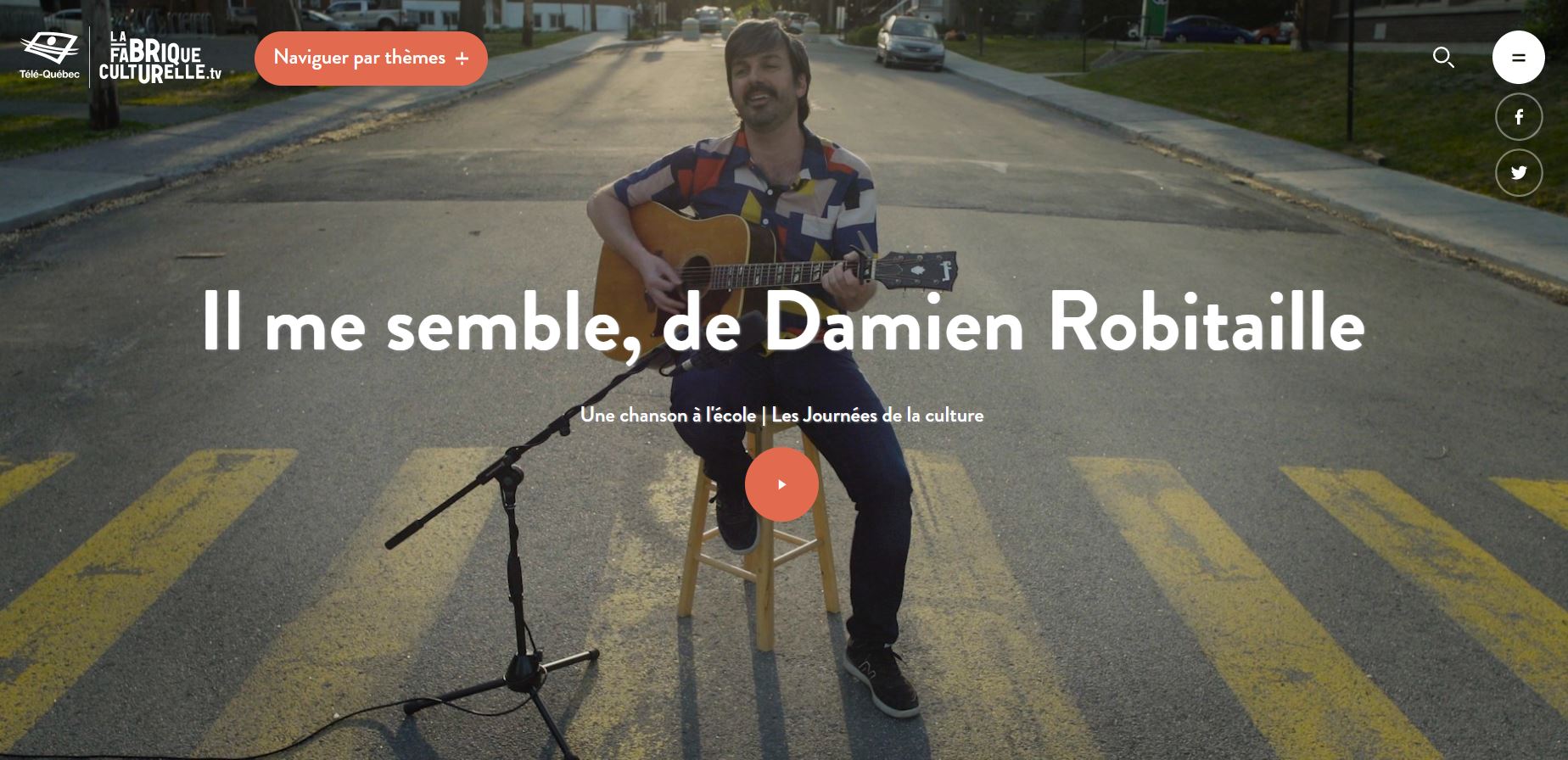
Task: Click the parked grey car in the background
Action: tap(910, 42)
